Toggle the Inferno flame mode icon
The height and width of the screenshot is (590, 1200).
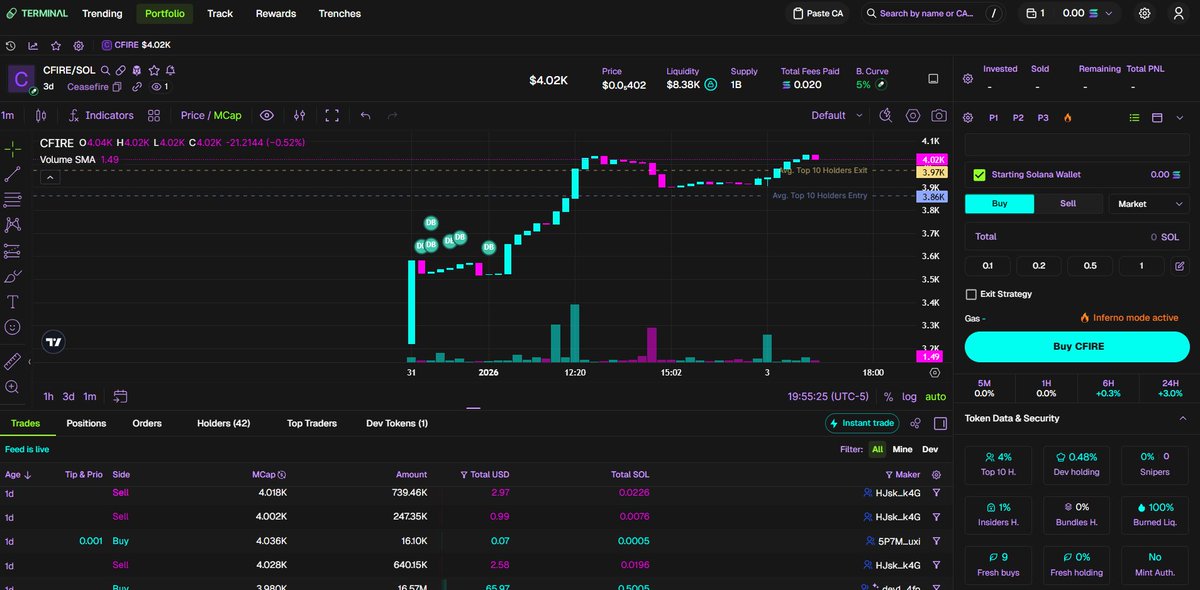1068,117
